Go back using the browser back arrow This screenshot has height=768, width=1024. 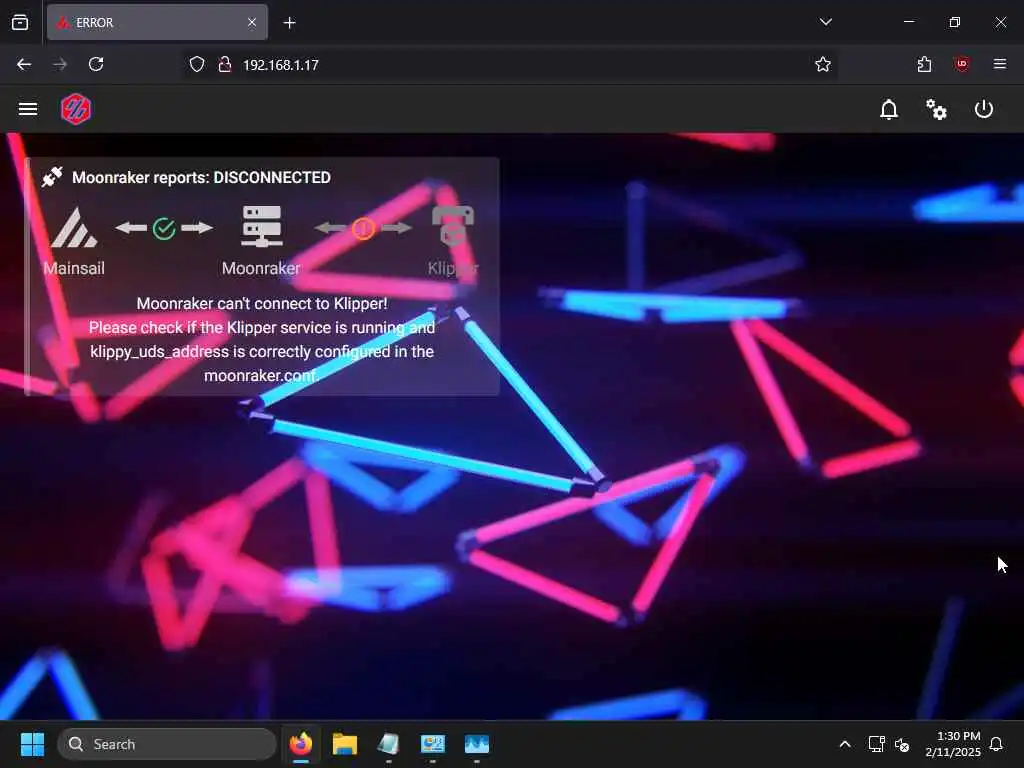[x=24, y=65]
